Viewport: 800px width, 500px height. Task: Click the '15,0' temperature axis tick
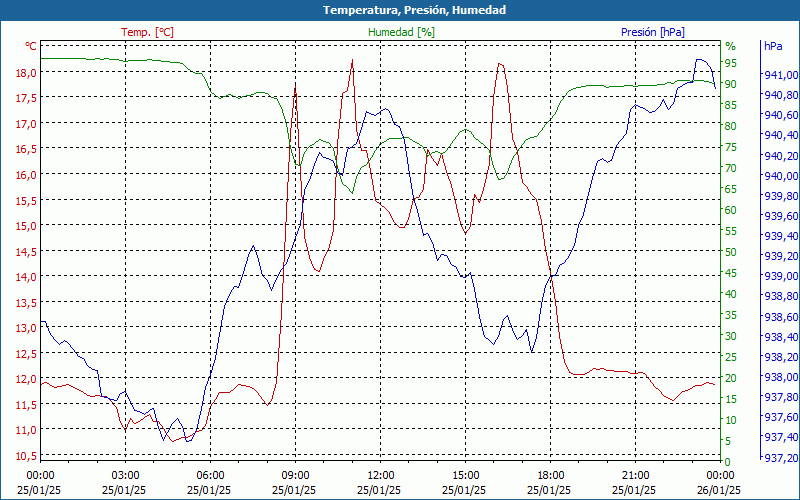pos(27,226)
